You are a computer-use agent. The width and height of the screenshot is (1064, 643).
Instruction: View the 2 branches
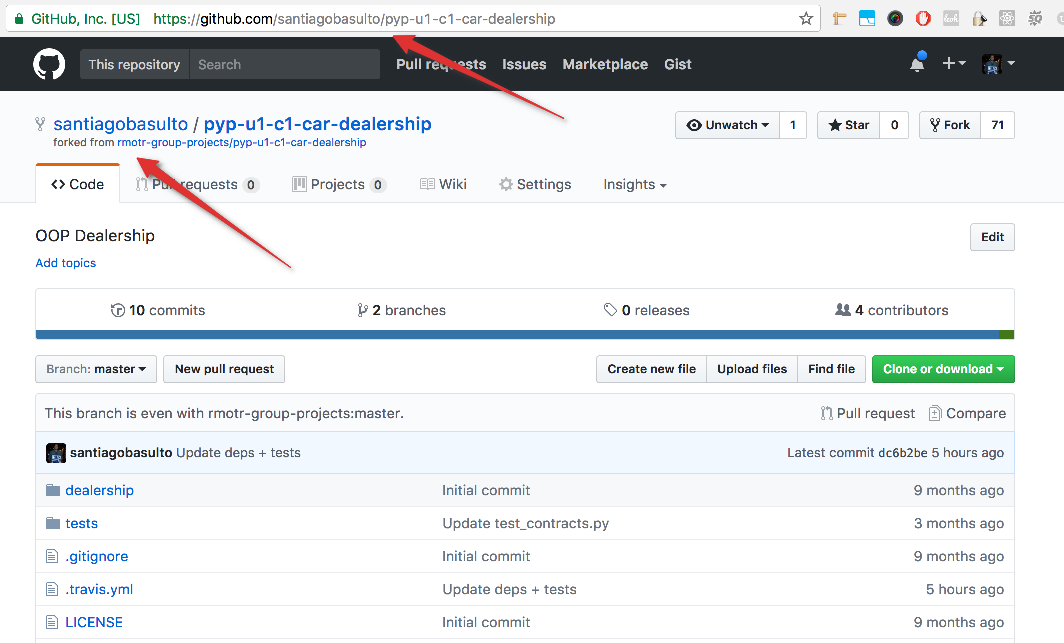pyautogui.click(x=402, y=310)
